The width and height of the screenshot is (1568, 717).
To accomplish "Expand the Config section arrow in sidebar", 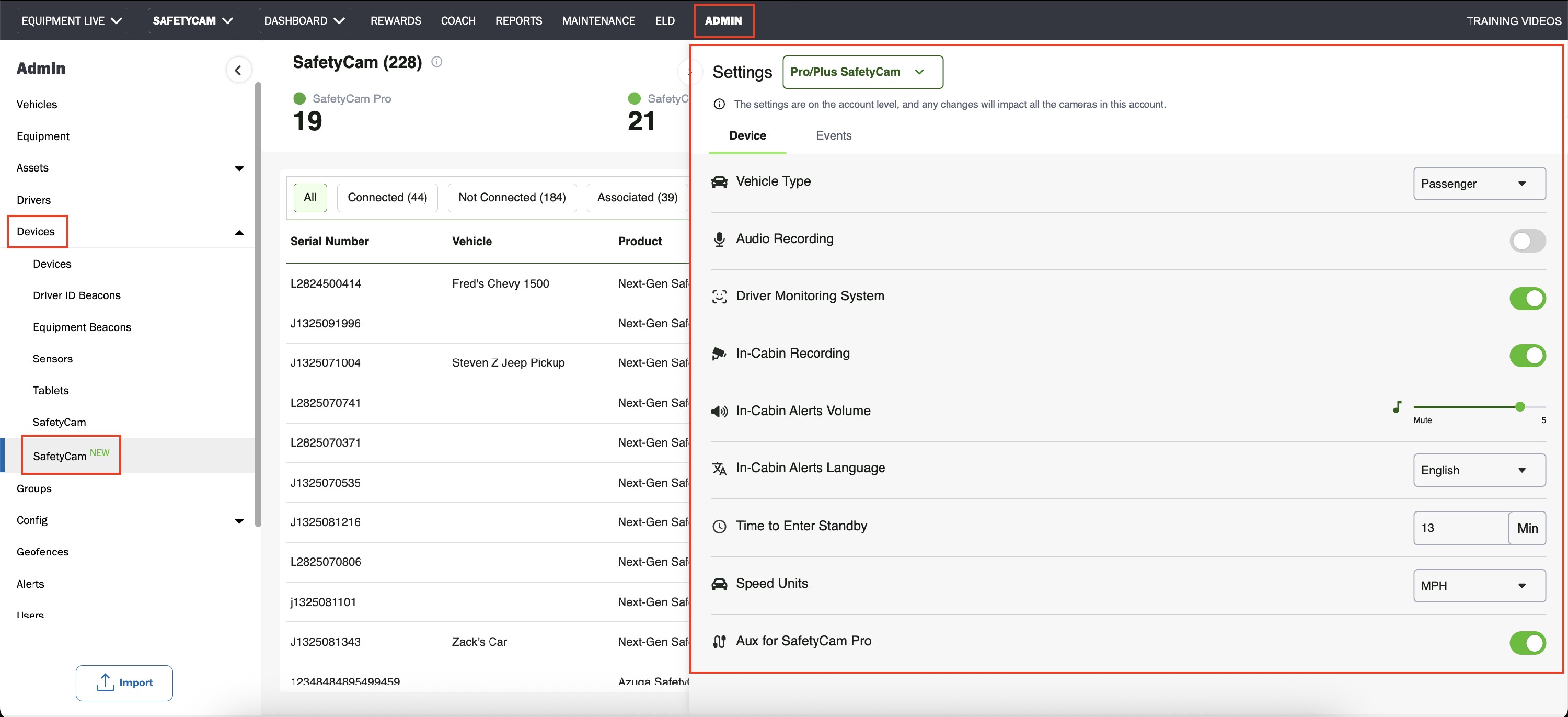I will click(x=239, y=521).
